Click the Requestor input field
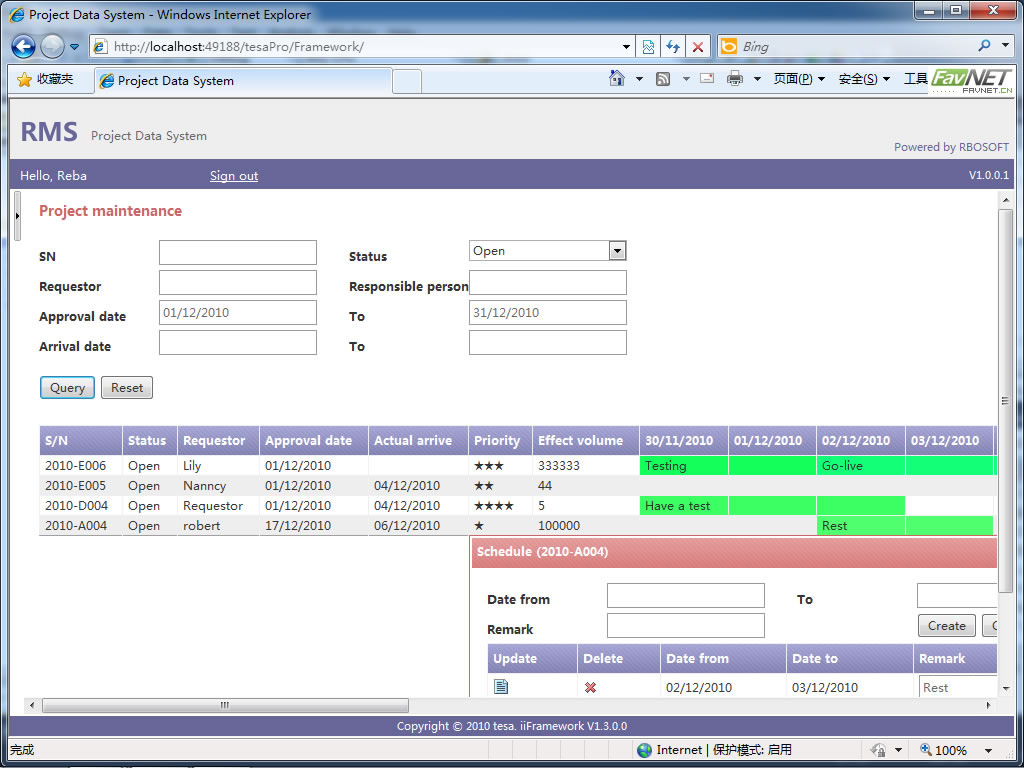This screenshot has width=1024, height=768. [238, 283]
